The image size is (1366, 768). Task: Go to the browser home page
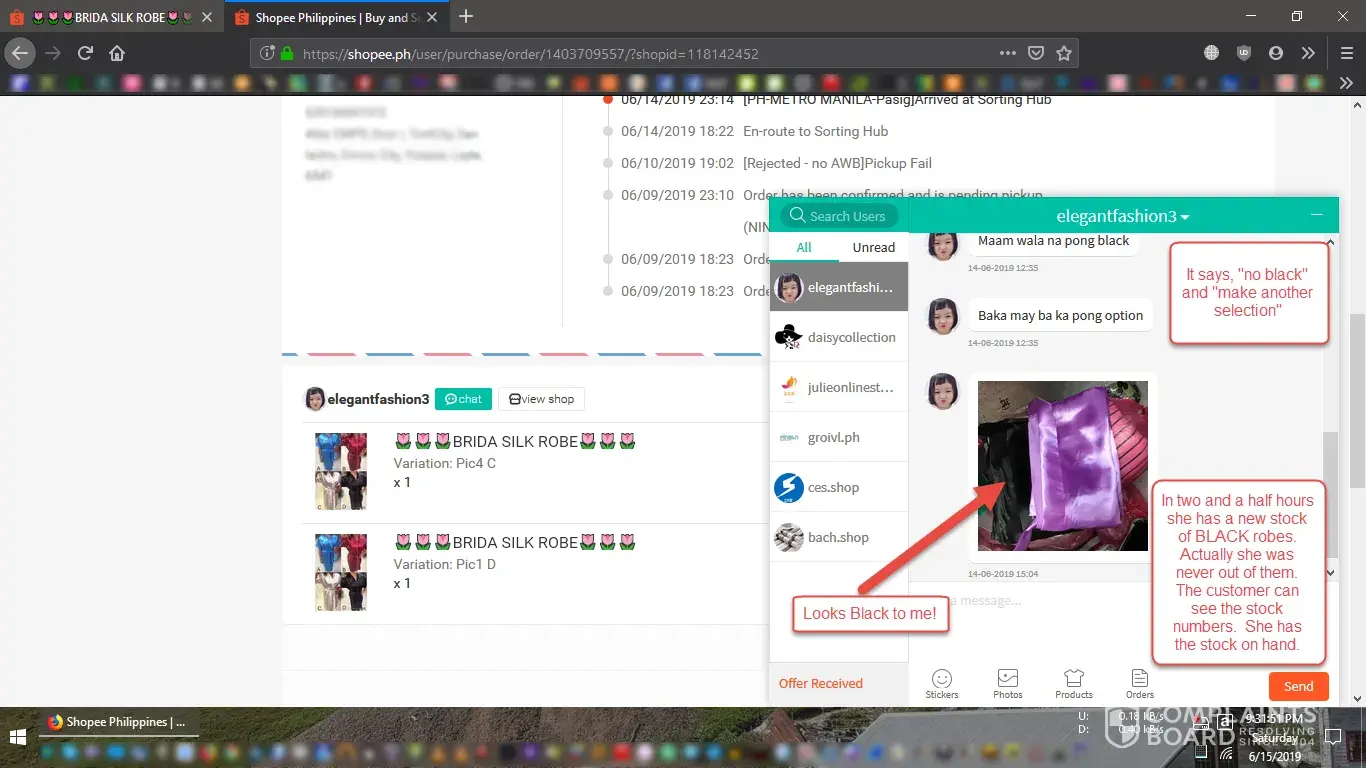117,53
